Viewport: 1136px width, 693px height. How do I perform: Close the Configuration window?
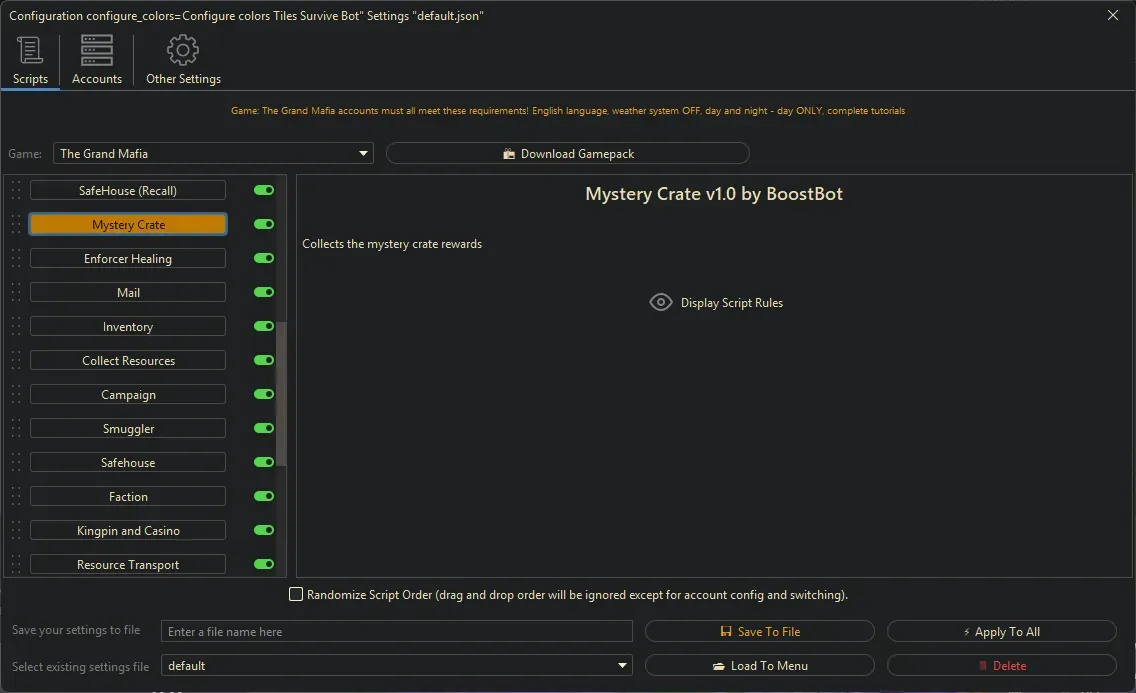point(1113,15)
